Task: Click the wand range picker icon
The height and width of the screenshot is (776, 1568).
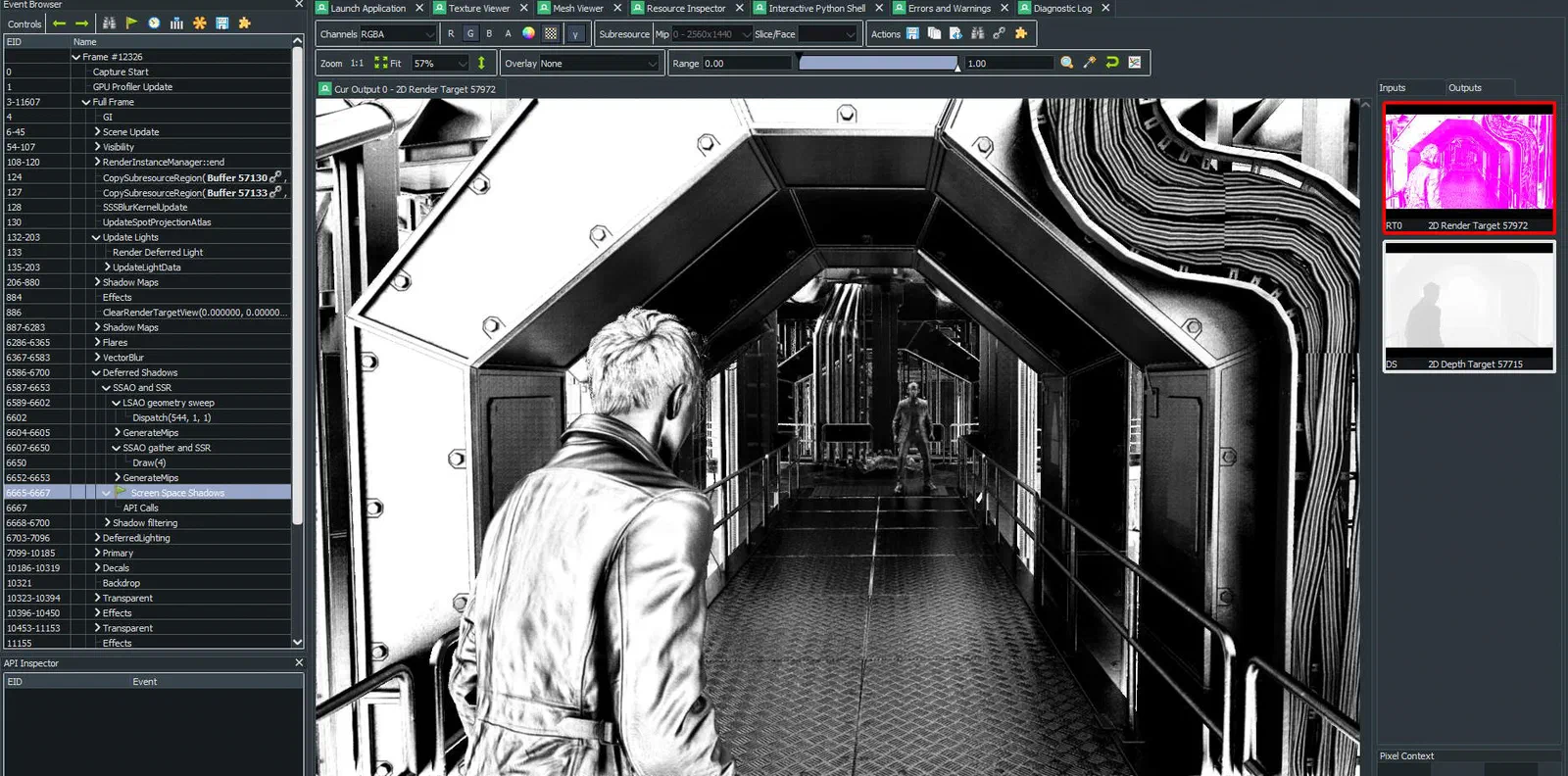Action: (1089, 63)
